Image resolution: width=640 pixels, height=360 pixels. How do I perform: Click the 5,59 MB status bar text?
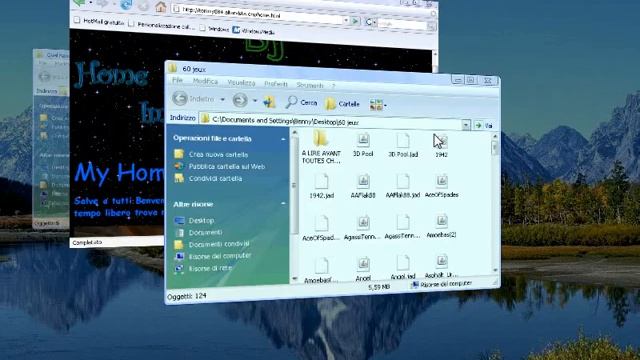(x=379, y=287)
